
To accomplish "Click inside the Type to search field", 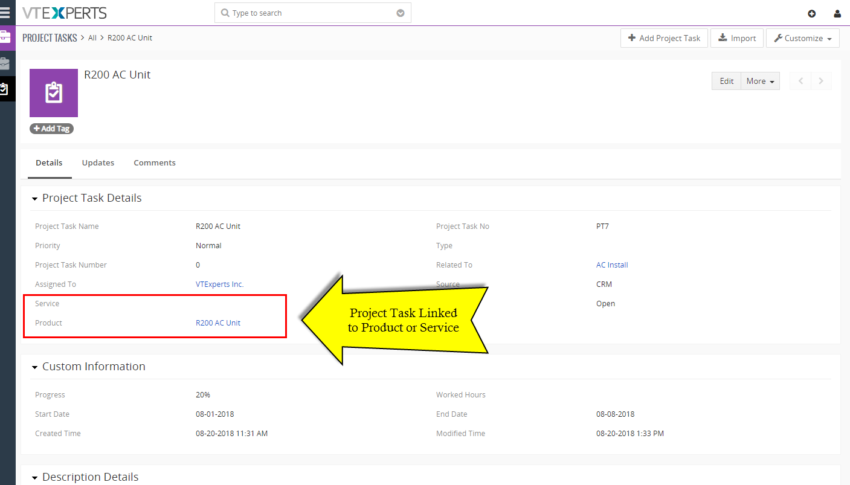I will click(x=312, y=13).
